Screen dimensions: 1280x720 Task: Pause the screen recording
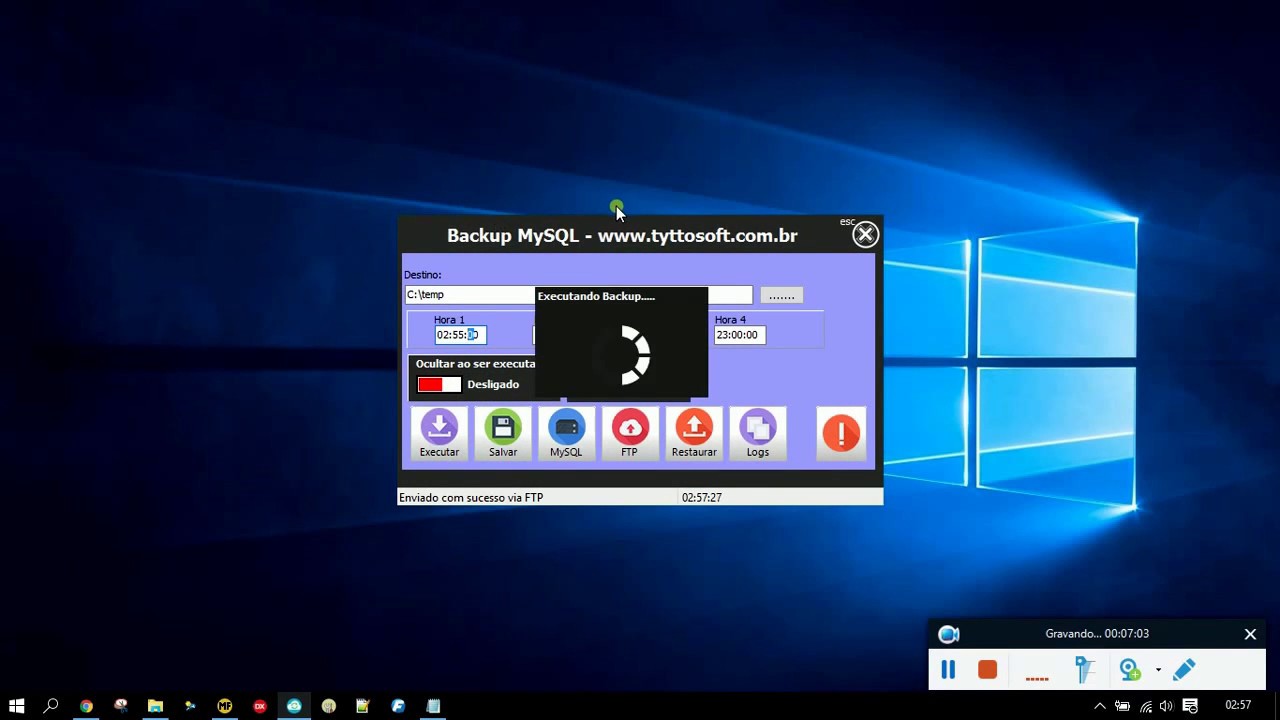[x=948, y=670]
